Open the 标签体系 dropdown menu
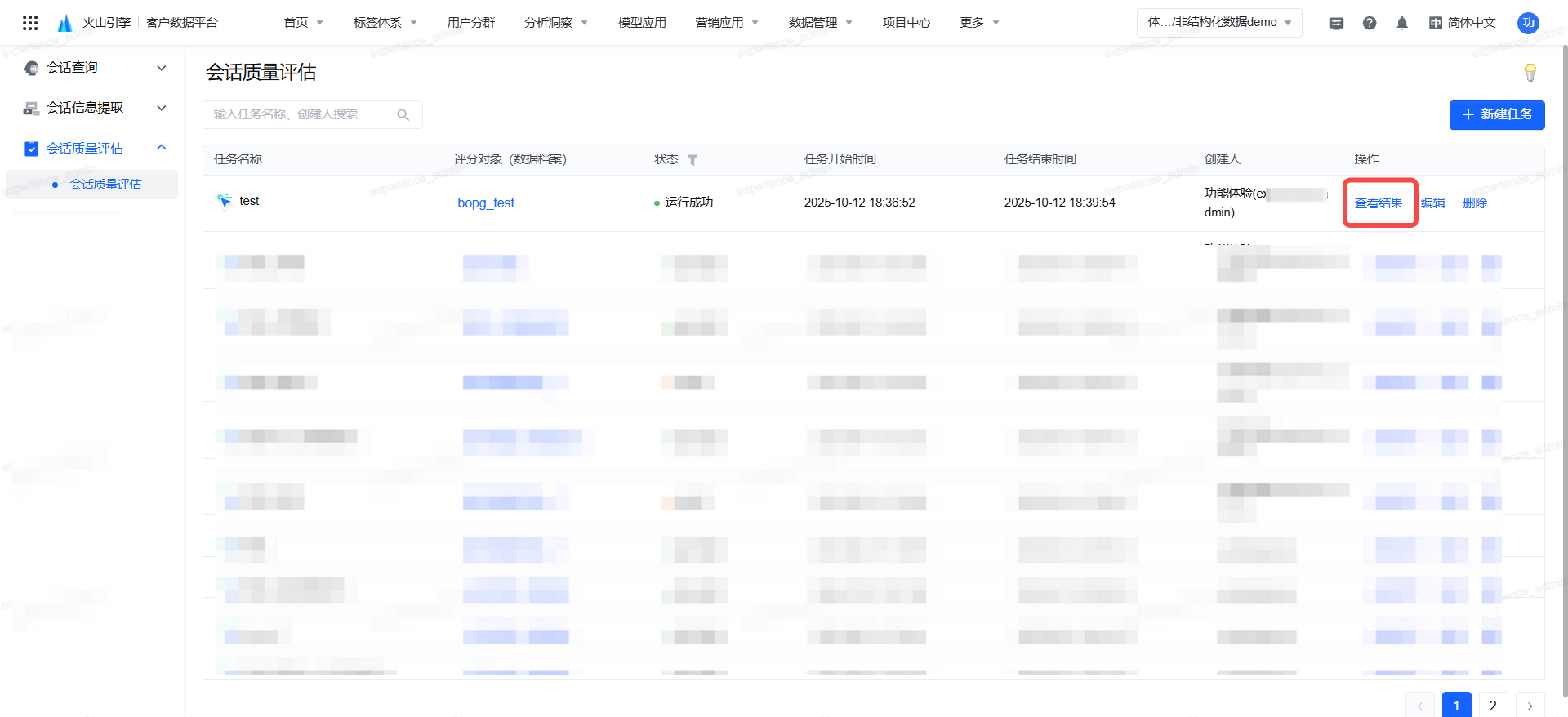1568x717 pixels. 385,23
